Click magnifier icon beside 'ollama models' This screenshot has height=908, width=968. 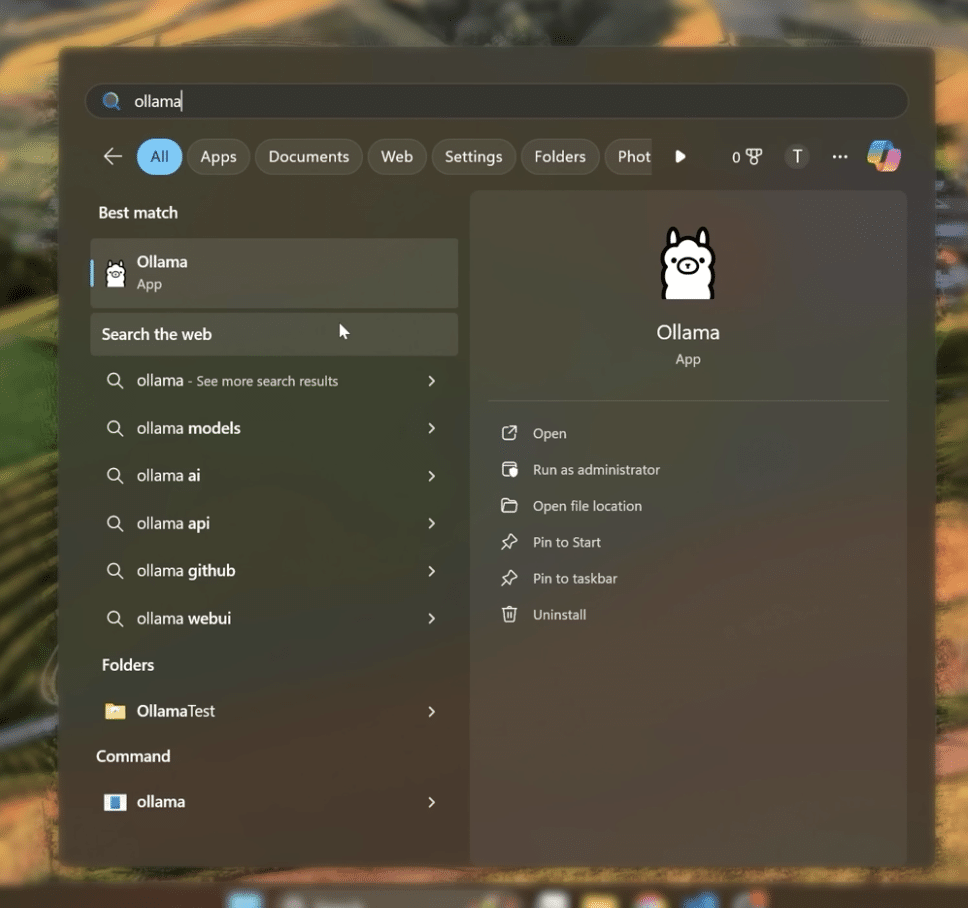[x=115, y=428]
